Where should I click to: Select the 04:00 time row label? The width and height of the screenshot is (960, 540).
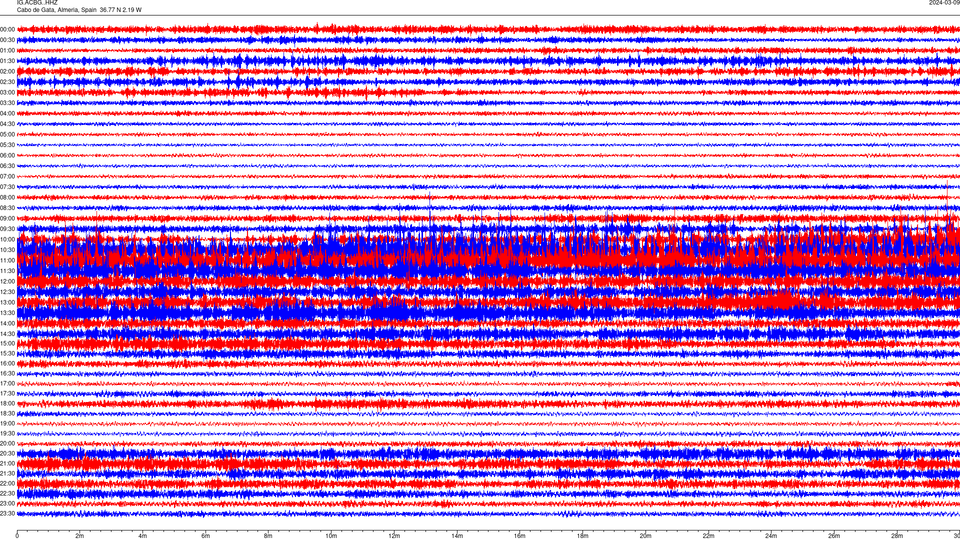click(x=7, y=113)
